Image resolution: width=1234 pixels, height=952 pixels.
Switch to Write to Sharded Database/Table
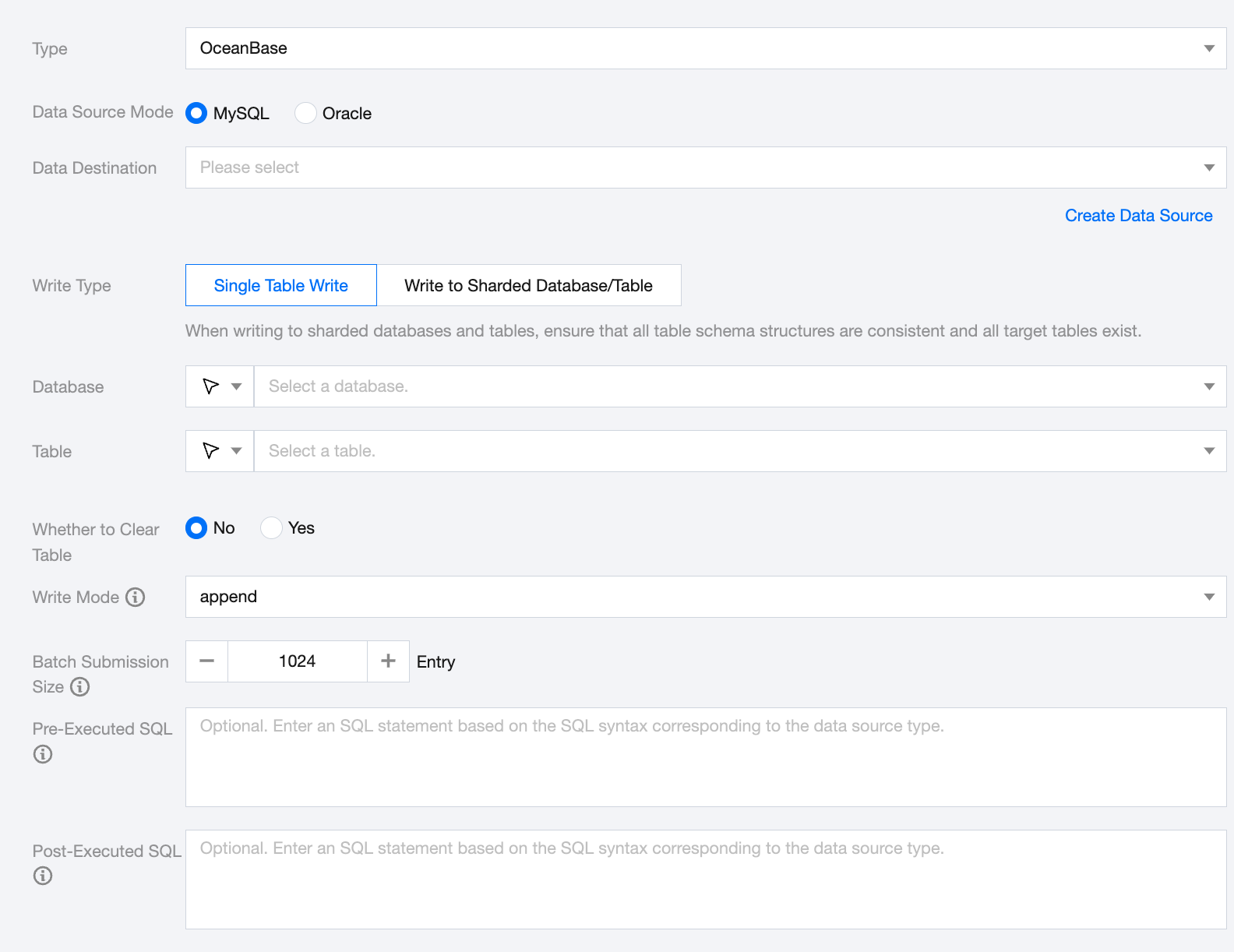pyautogui.click(x=528, y=286)
